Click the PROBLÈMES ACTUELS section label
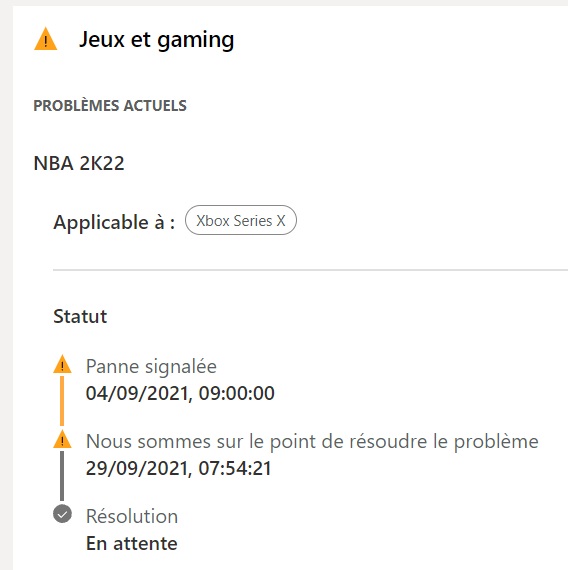The width and height of the screenshot is (568, 570). point(110,106)
